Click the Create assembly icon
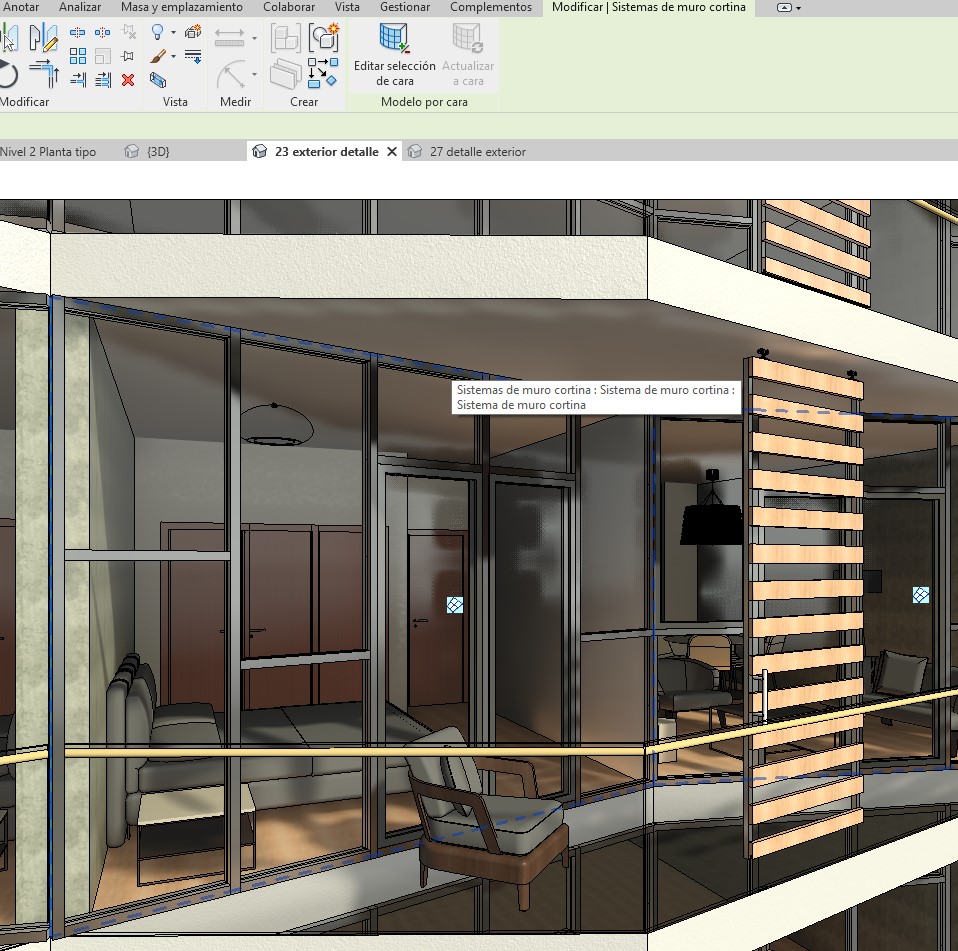This screenshot has width=958, height=951. coord(286,38)
